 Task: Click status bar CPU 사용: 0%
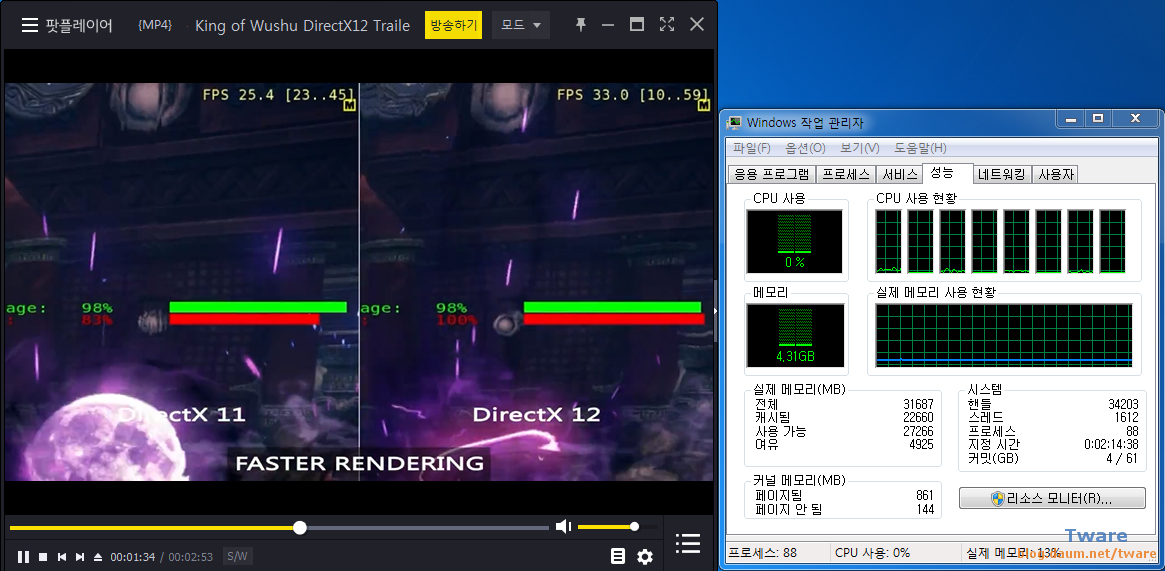(x=872, y=552)
